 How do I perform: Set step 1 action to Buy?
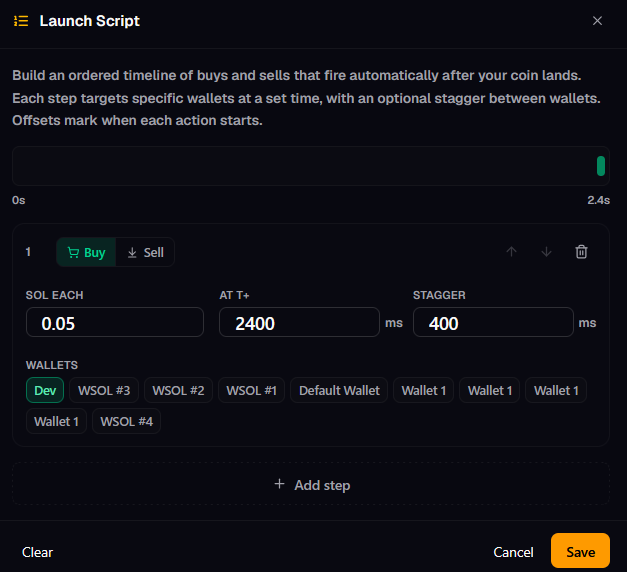point(86,252)
